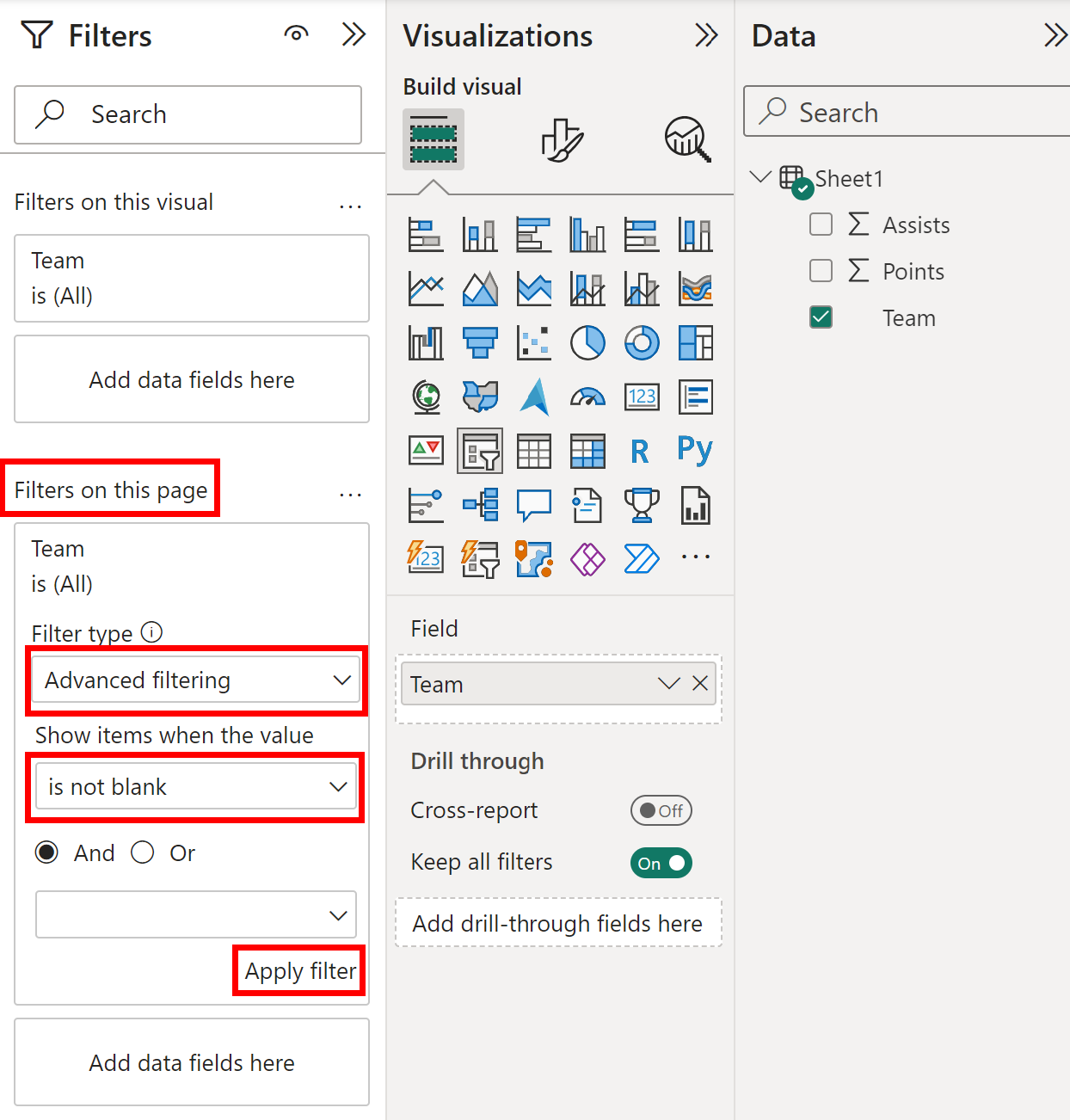Insert a Gauge visual
Screen dimensions: 1070x1120
point(587,397)
